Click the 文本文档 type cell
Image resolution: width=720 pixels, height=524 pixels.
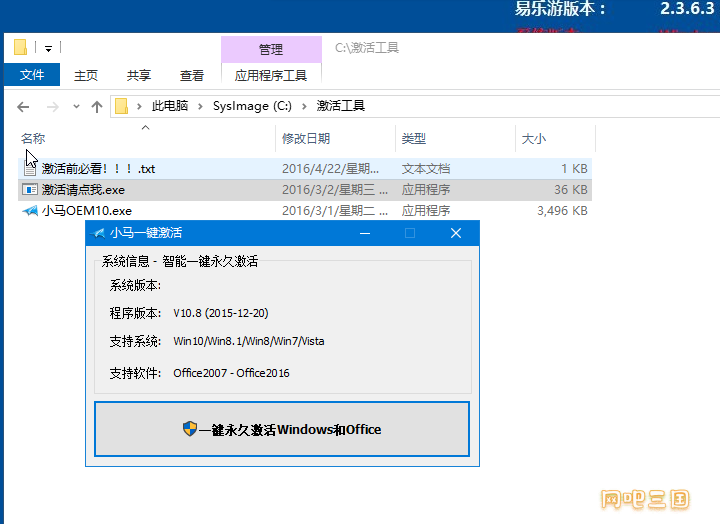coord(426,169)
